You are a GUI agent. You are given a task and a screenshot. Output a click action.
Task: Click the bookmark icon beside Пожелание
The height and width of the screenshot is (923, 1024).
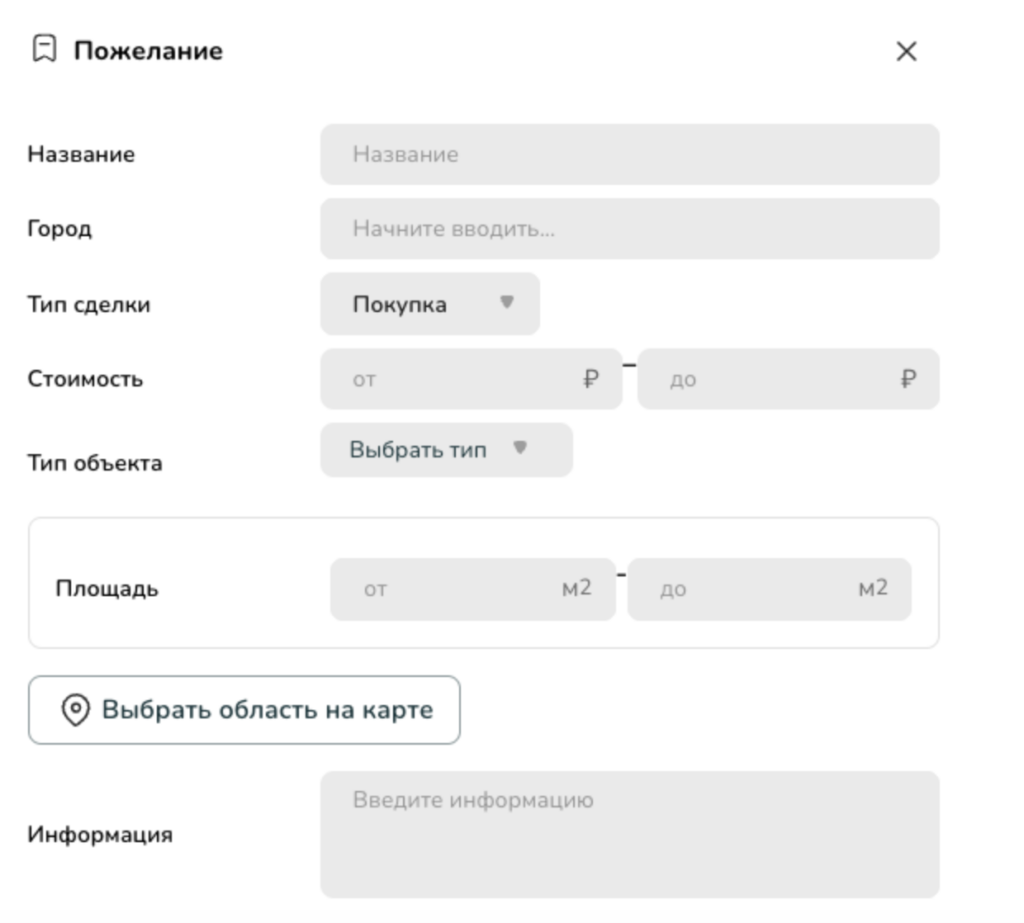pos(43,51)
